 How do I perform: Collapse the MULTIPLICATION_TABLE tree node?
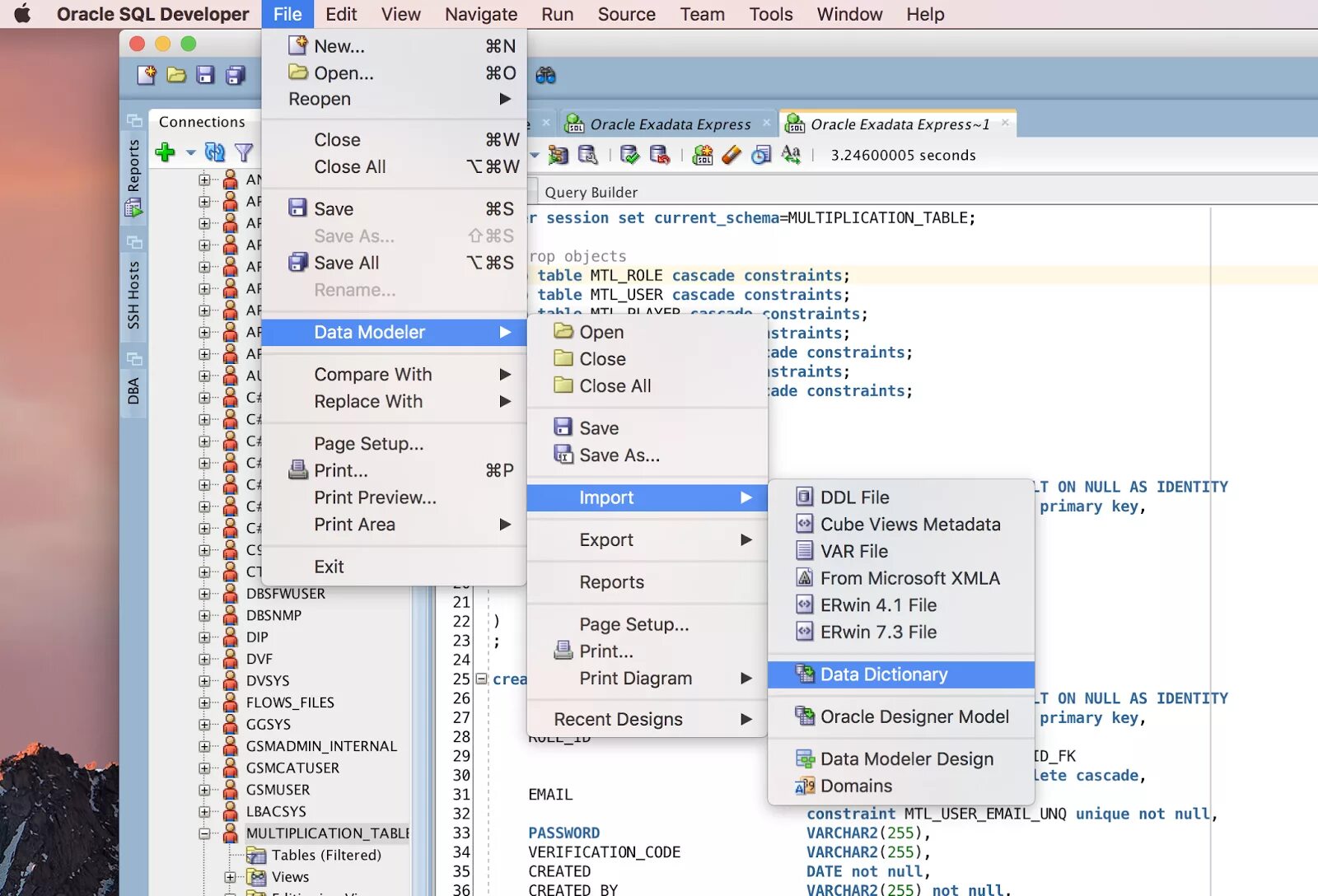tap(204, 833)
